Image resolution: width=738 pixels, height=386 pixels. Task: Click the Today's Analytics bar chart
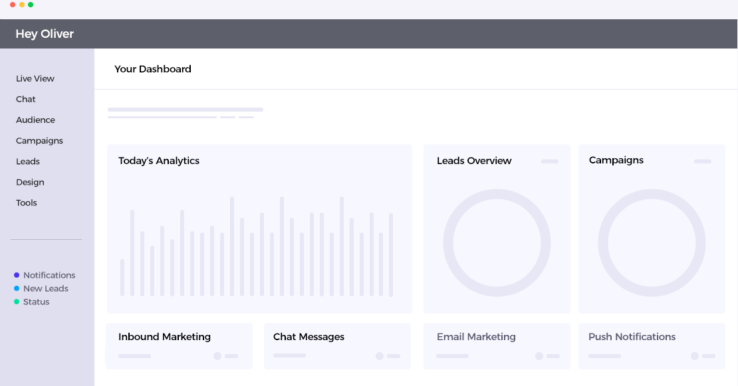tap(257, 247)
